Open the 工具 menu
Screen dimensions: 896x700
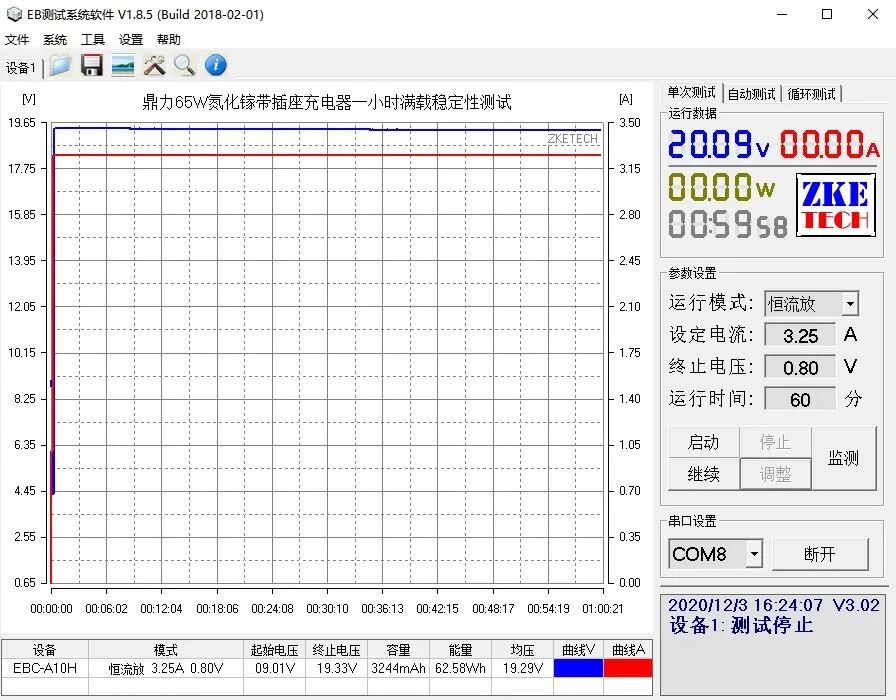click(93, 39)
